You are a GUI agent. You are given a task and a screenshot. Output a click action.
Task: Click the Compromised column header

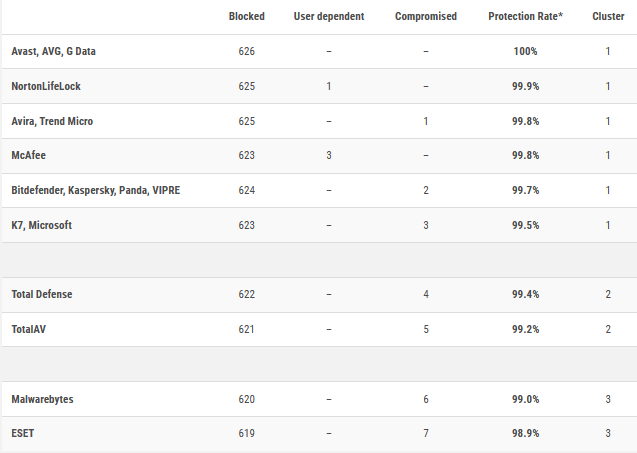pos(426,17)
